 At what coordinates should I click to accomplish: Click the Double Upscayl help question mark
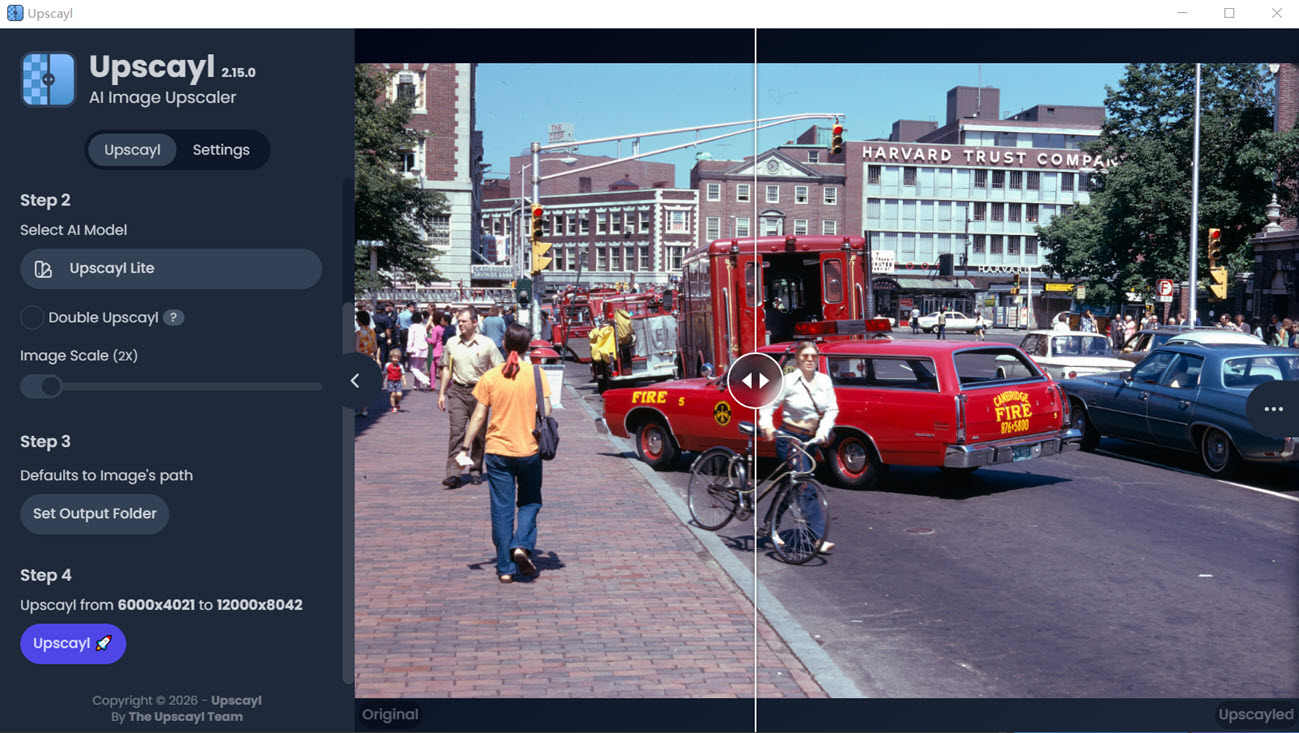(173, 317)
